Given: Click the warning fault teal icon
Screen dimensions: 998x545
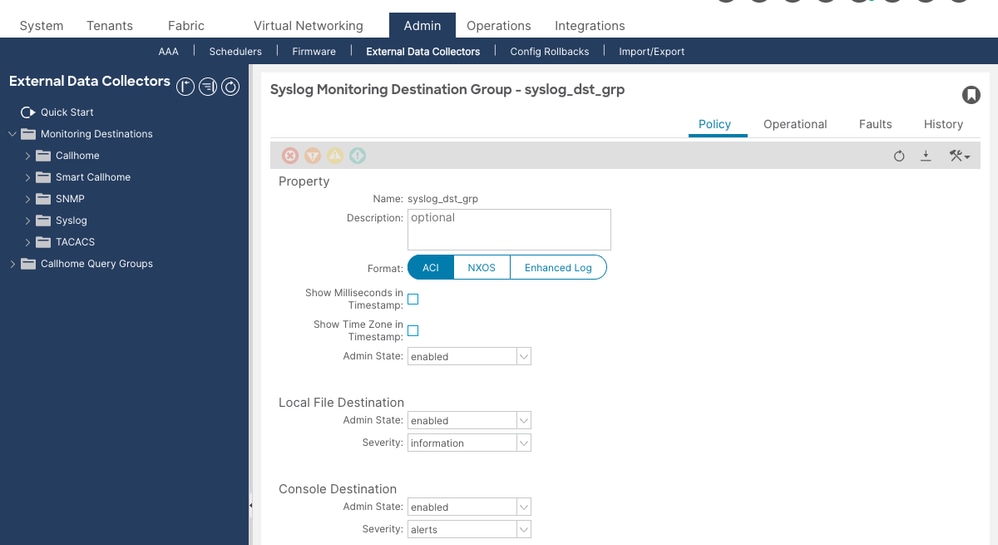Looking at the screenshot, I should tap(358, 155).
